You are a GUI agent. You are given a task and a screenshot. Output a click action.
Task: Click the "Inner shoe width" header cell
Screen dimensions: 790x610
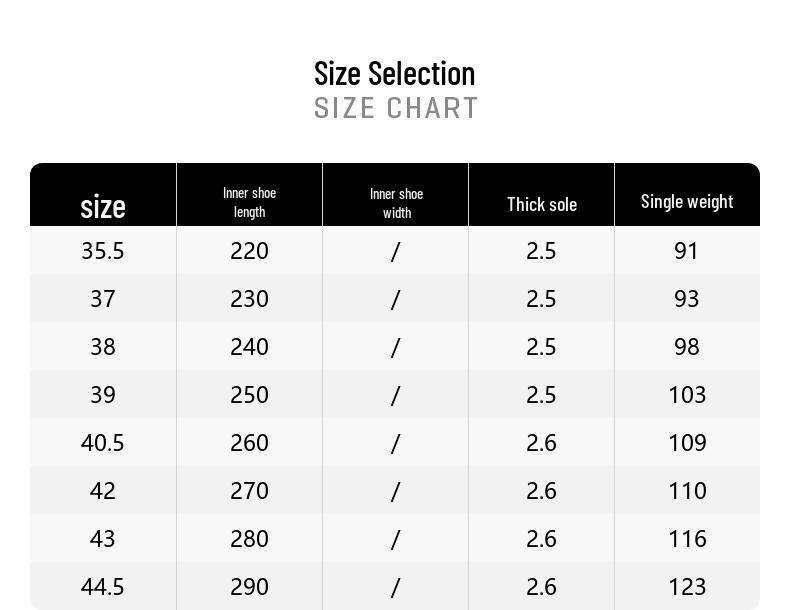click(396, 203)
